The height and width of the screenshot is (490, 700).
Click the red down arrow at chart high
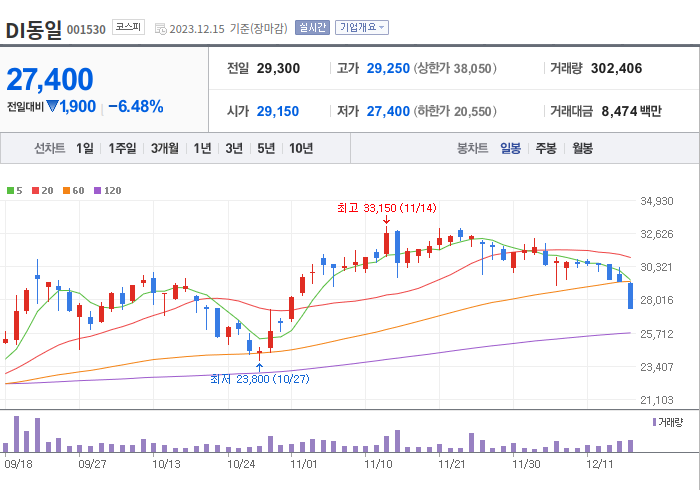tap(387, 220)
